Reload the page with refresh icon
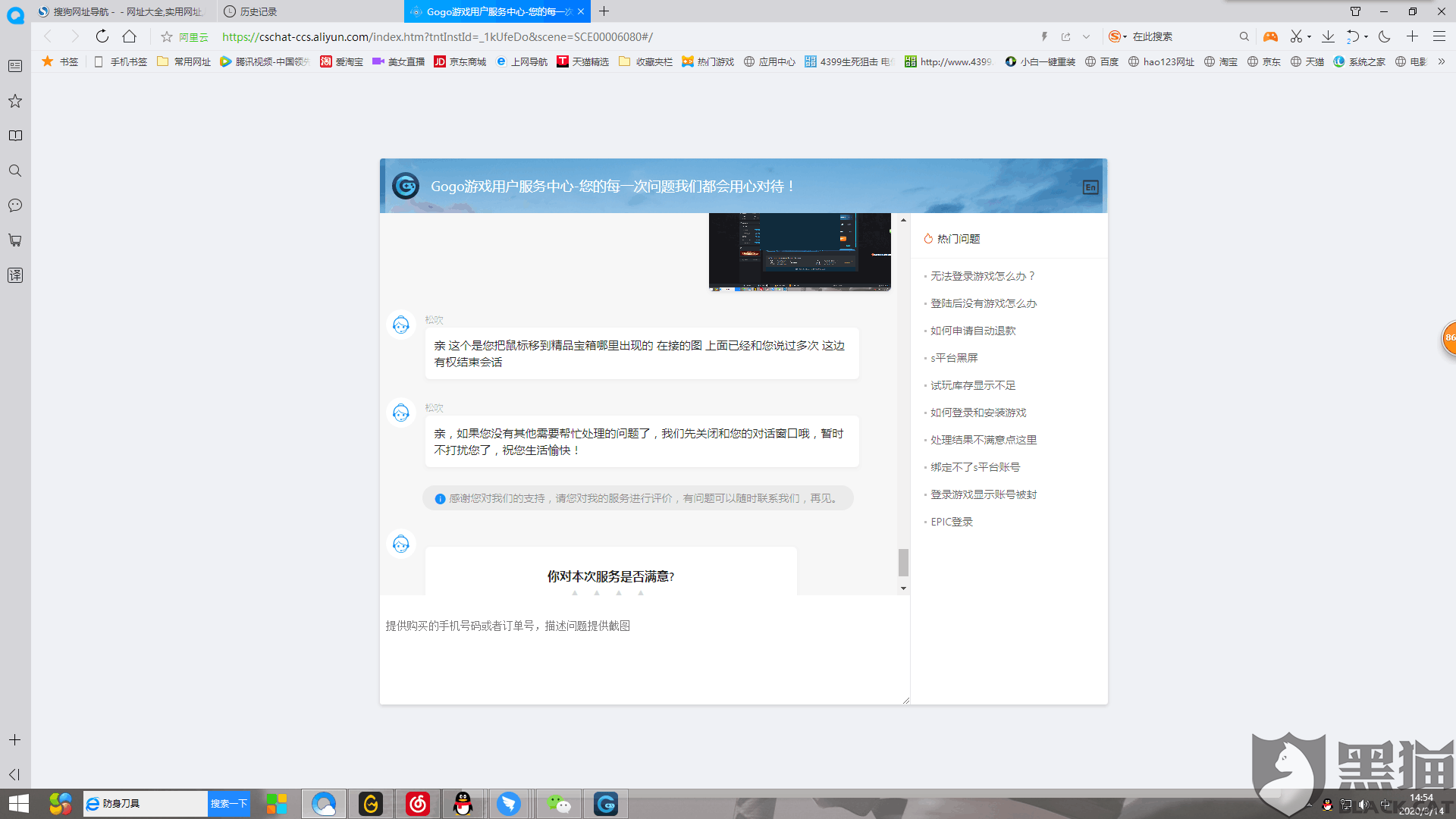 pyautogui.click(x=102, y=36)
